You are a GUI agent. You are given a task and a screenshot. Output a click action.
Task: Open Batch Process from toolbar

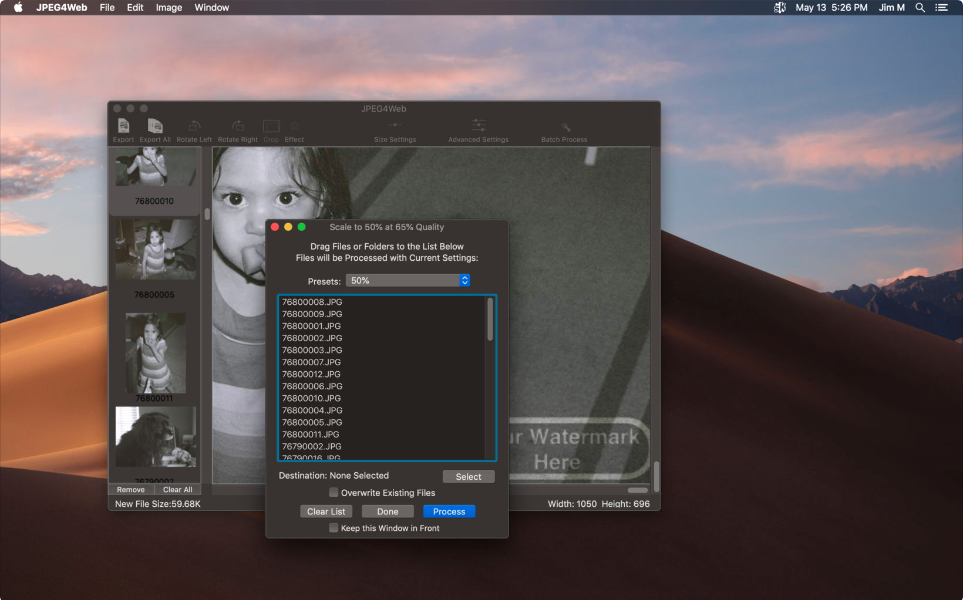pyautogui.click(x=564, y=130)
